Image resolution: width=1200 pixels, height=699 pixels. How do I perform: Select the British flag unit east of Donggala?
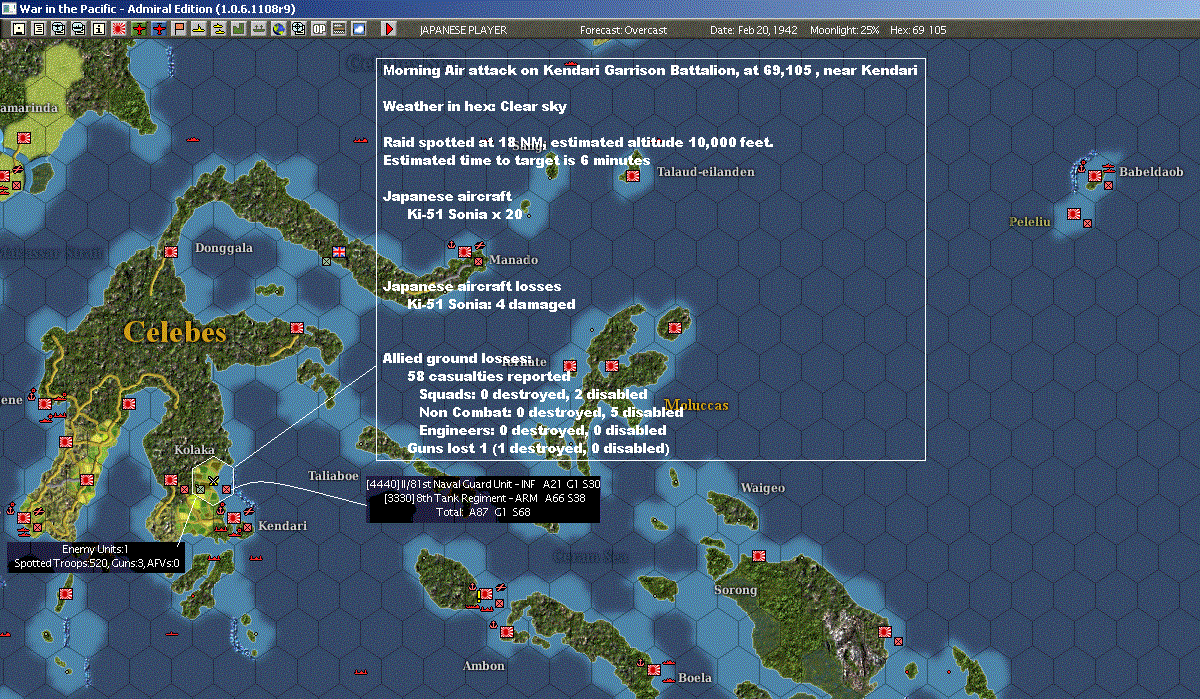click(x=339, y=252)
